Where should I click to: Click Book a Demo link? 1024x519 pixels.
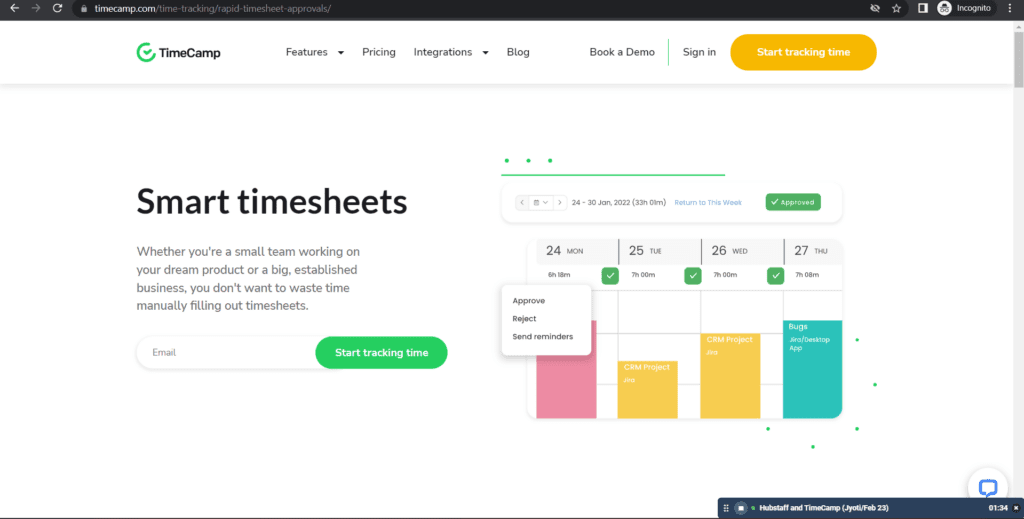click(622, 52)
